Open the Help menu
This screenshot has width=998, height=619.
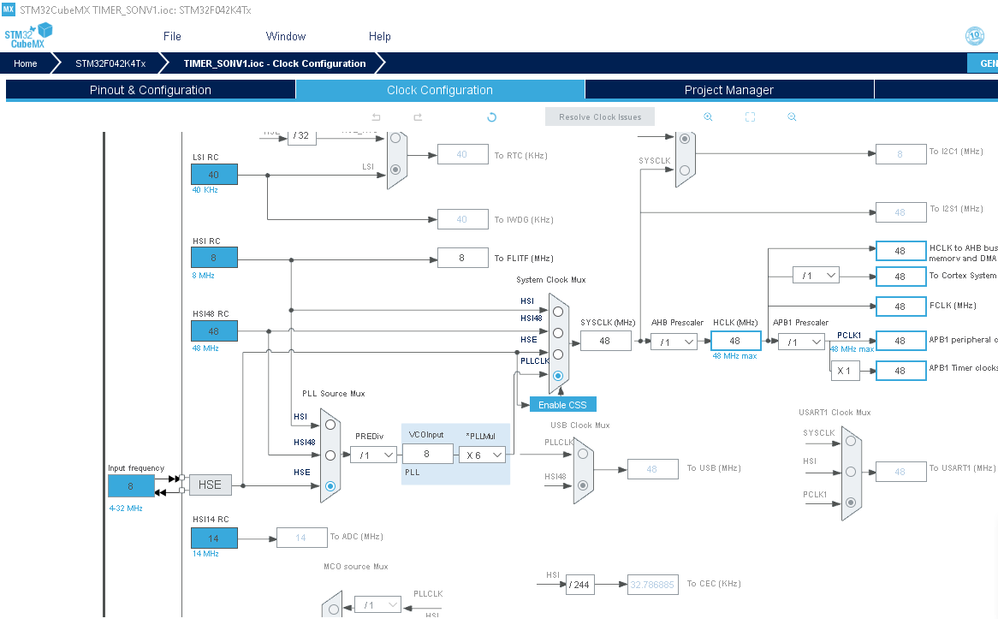click(380, 36)
